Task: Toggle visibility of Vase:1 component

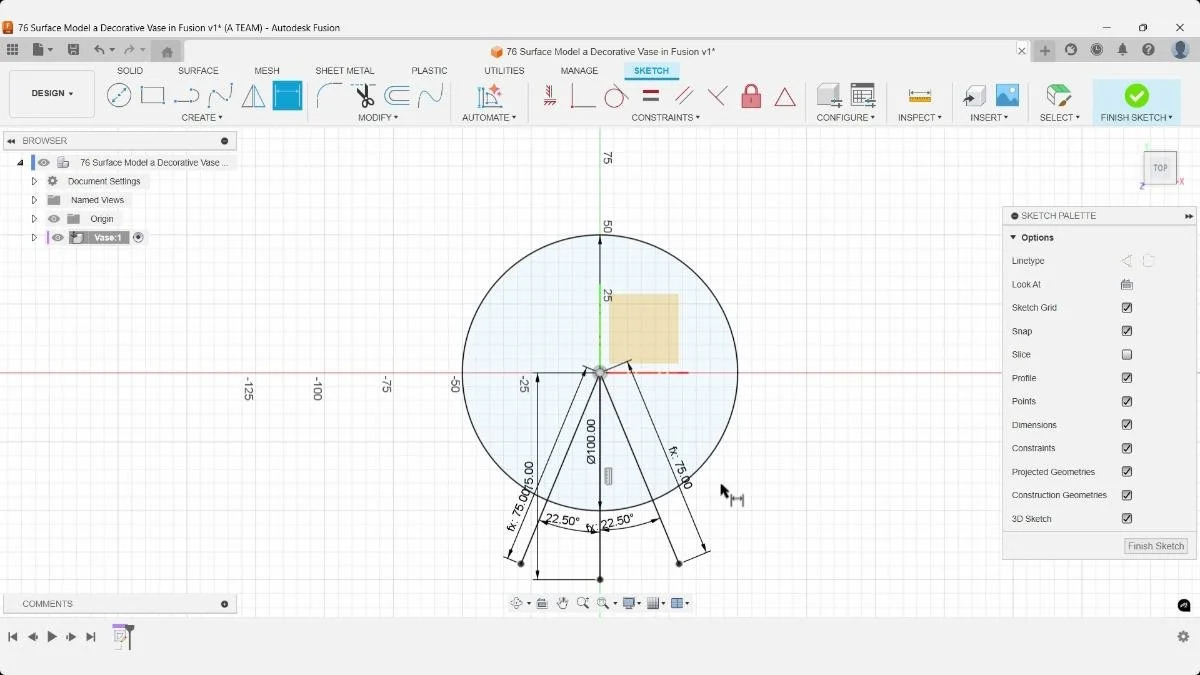Action: [58, 238]
